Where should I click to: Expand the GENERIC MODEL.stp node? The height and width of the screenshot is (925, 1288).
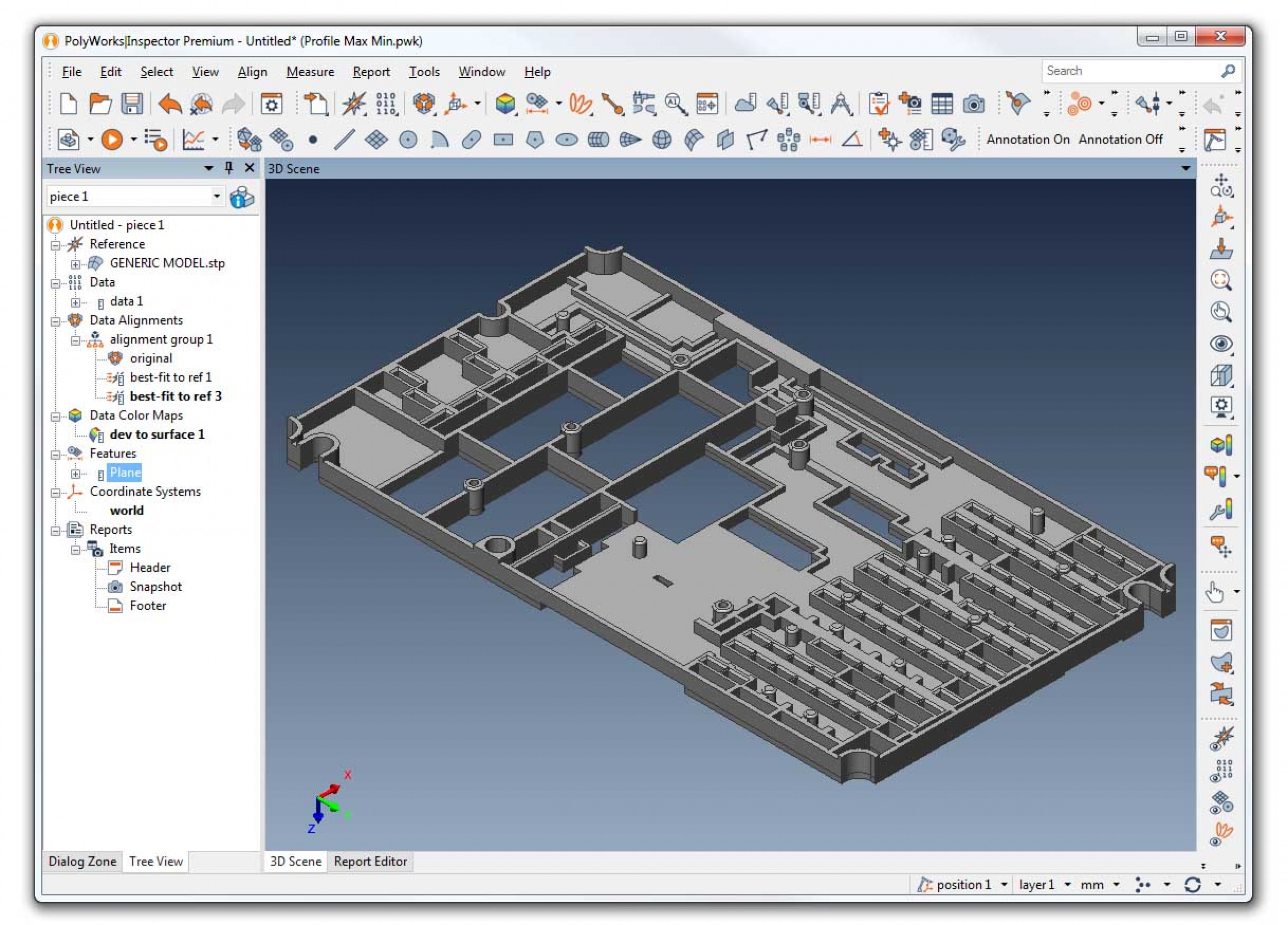pos(75,264)
